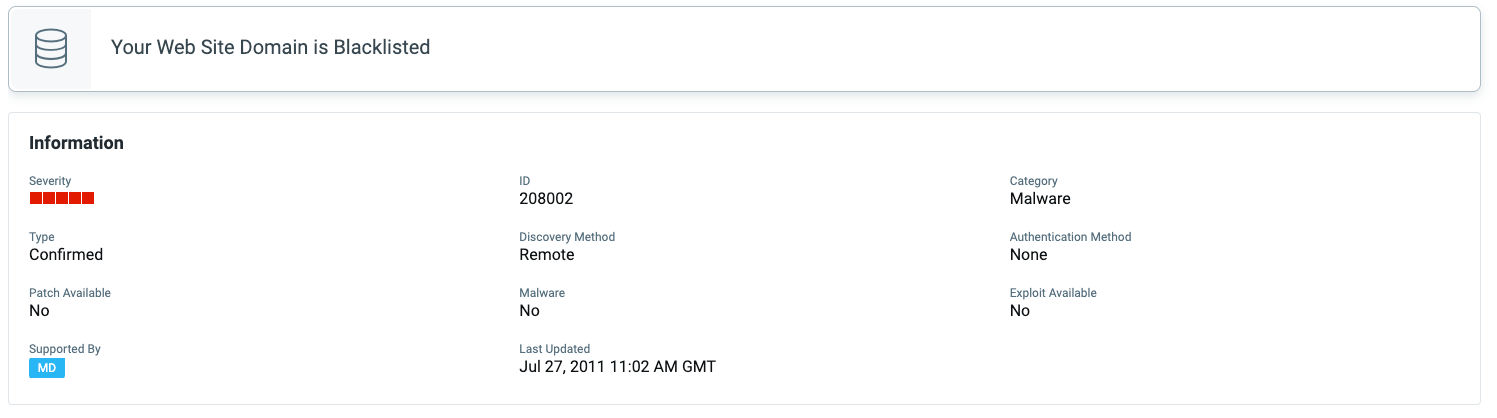This screenshot has height=418, width=1497.
Task: Select the 'Your Web Site Domain is Blacklisted' title
Action: [270, 47]
